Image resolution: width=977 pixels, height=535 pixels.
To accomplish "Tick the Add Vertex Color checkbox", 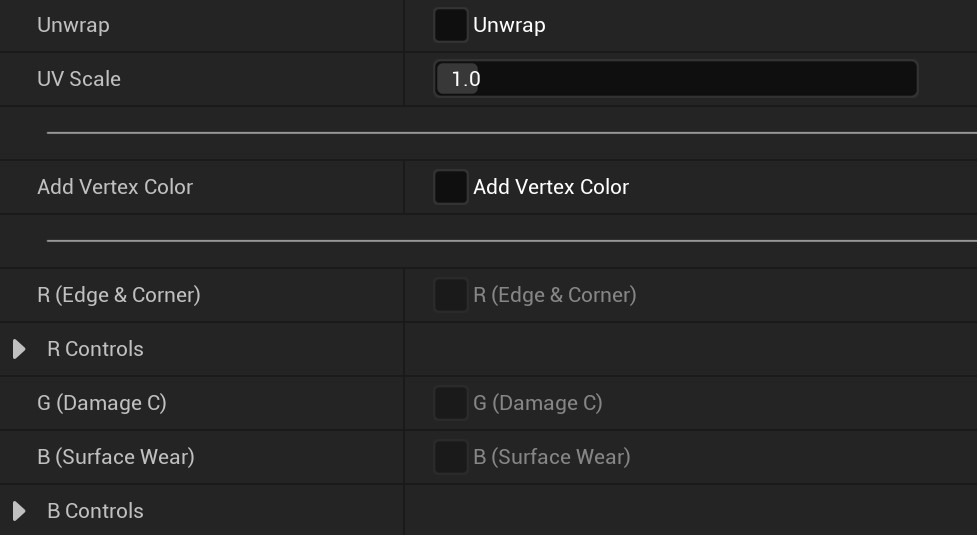I will 450,187.
